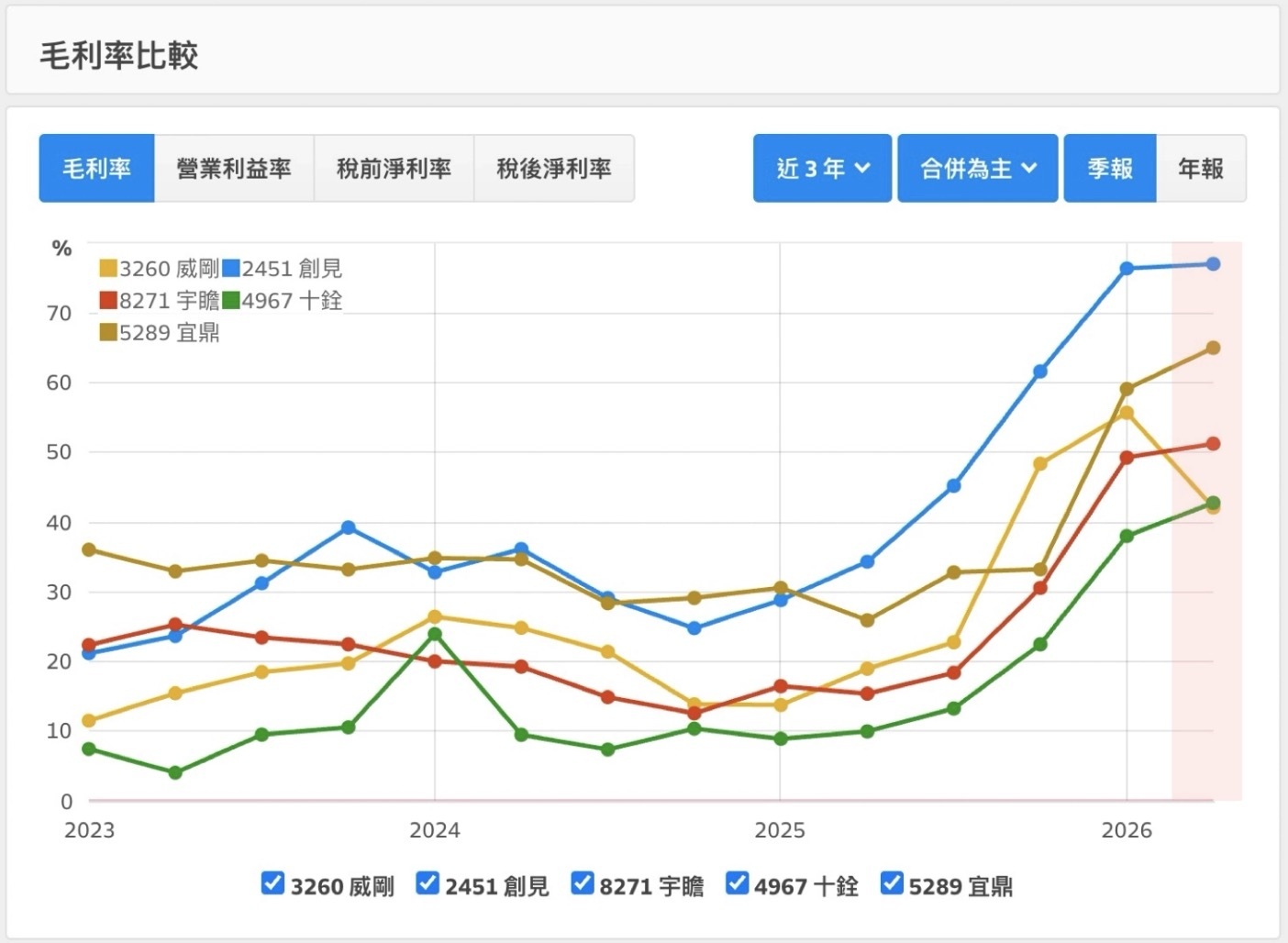
Task: Click the red 8271 宇瞻 legend swatch
Action: pos(108,301)
